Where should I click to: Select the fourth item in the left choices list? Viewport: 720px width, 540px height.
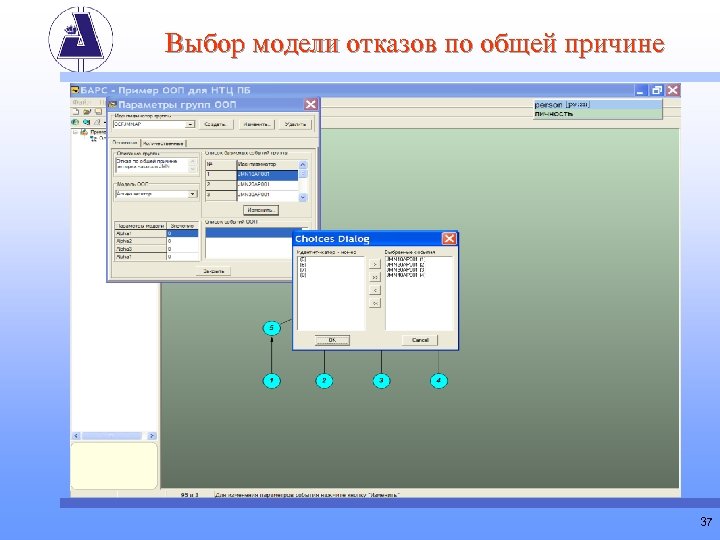point(303,276)
